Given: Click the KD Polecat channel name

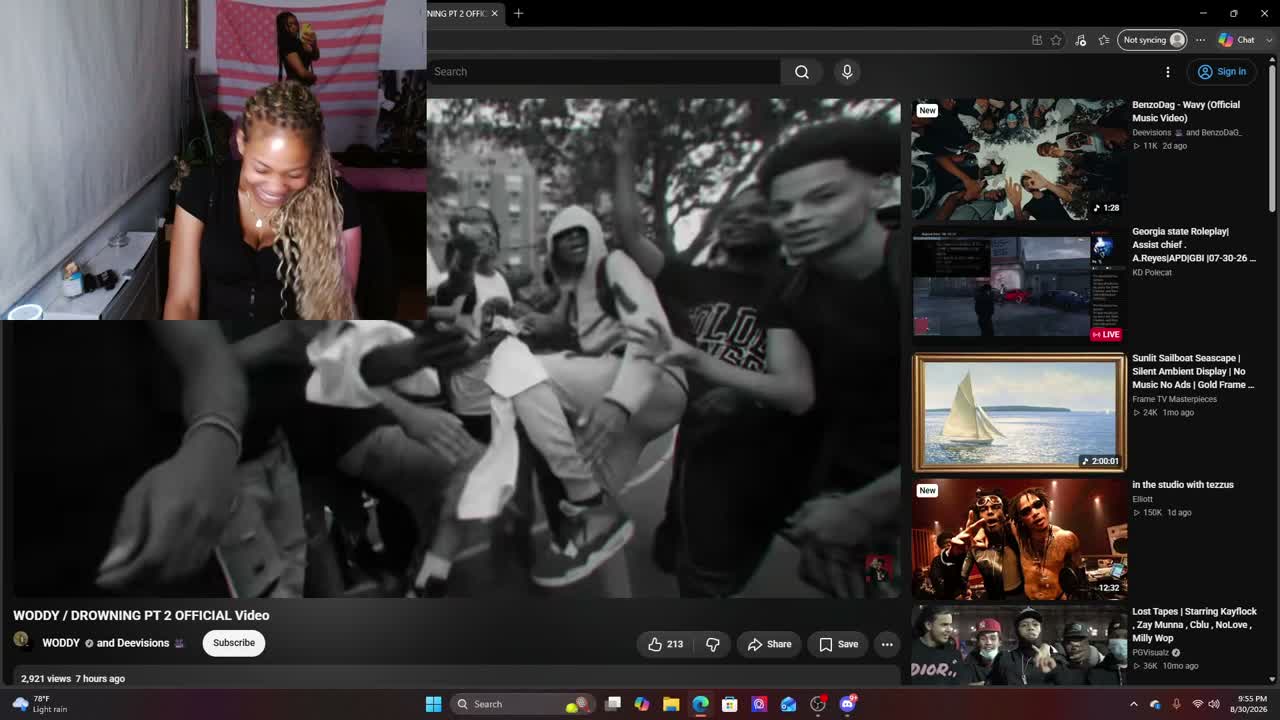Looking at the screenshot, I should (1152, 272).
